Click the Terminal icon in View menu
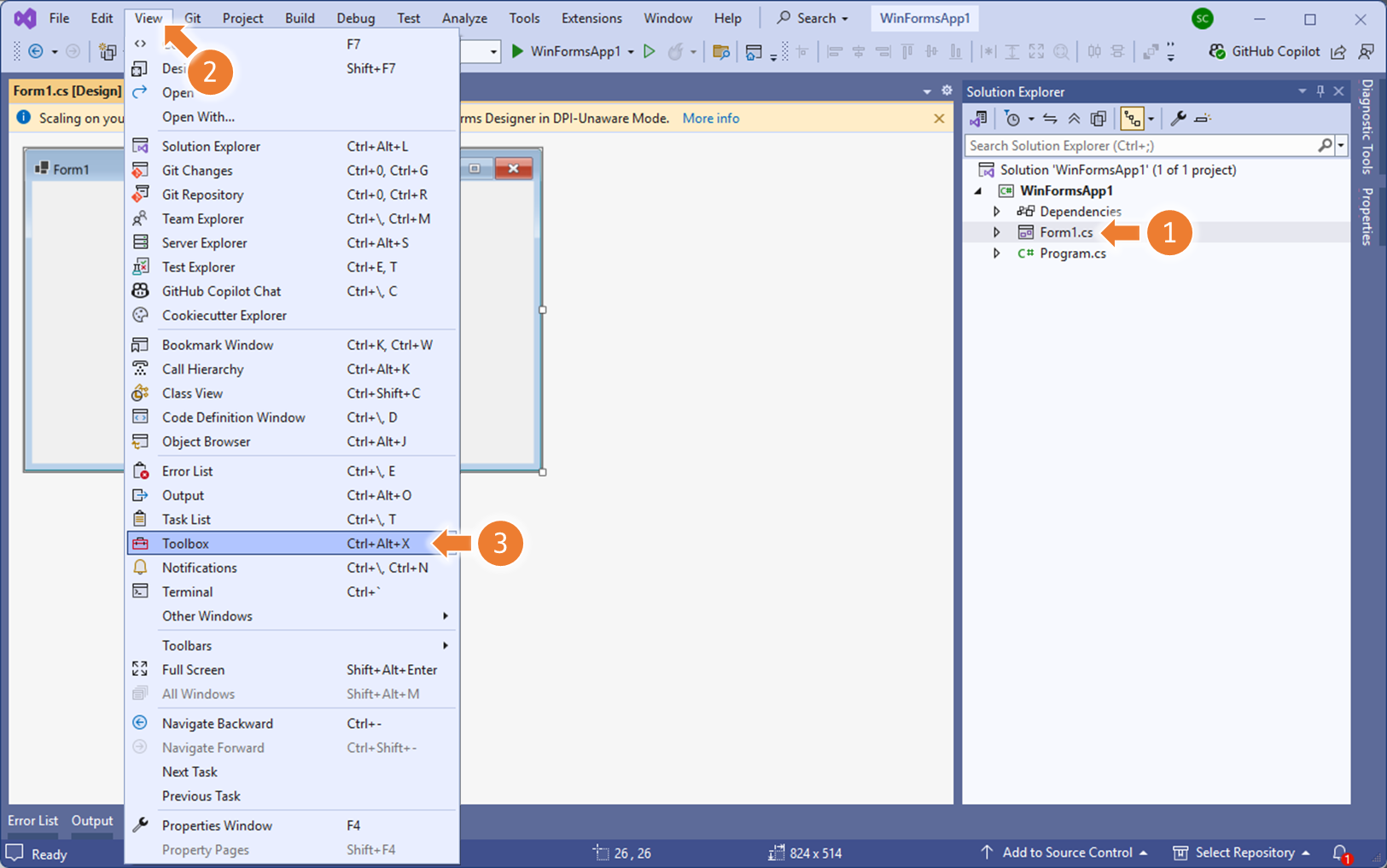1387x868 pixels. pos(141,591)
